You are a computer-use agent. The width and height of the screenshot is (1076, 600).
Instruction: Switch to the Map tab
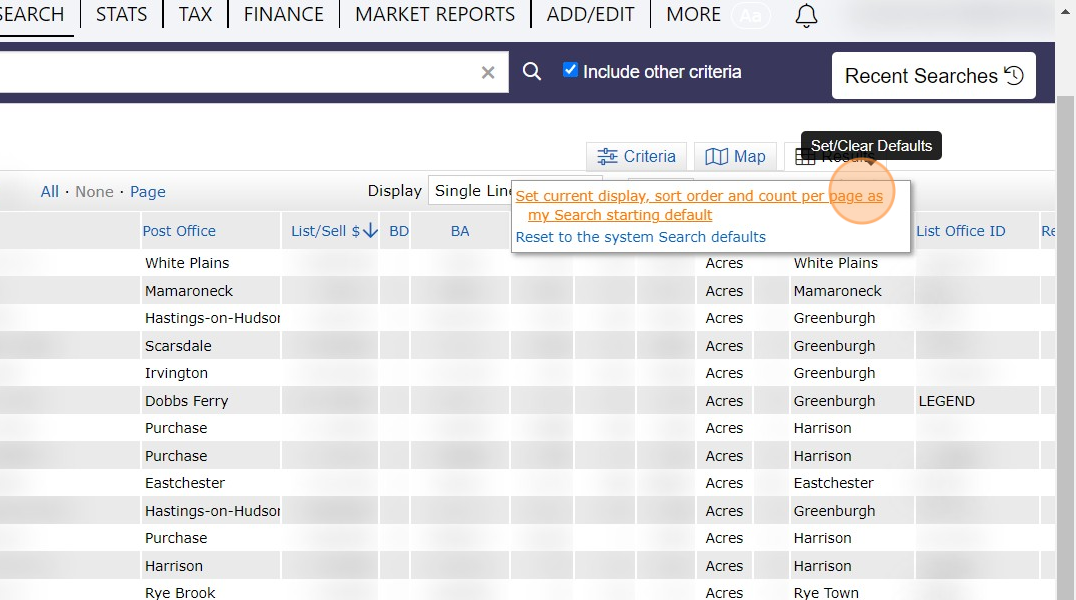pos(735,157)
